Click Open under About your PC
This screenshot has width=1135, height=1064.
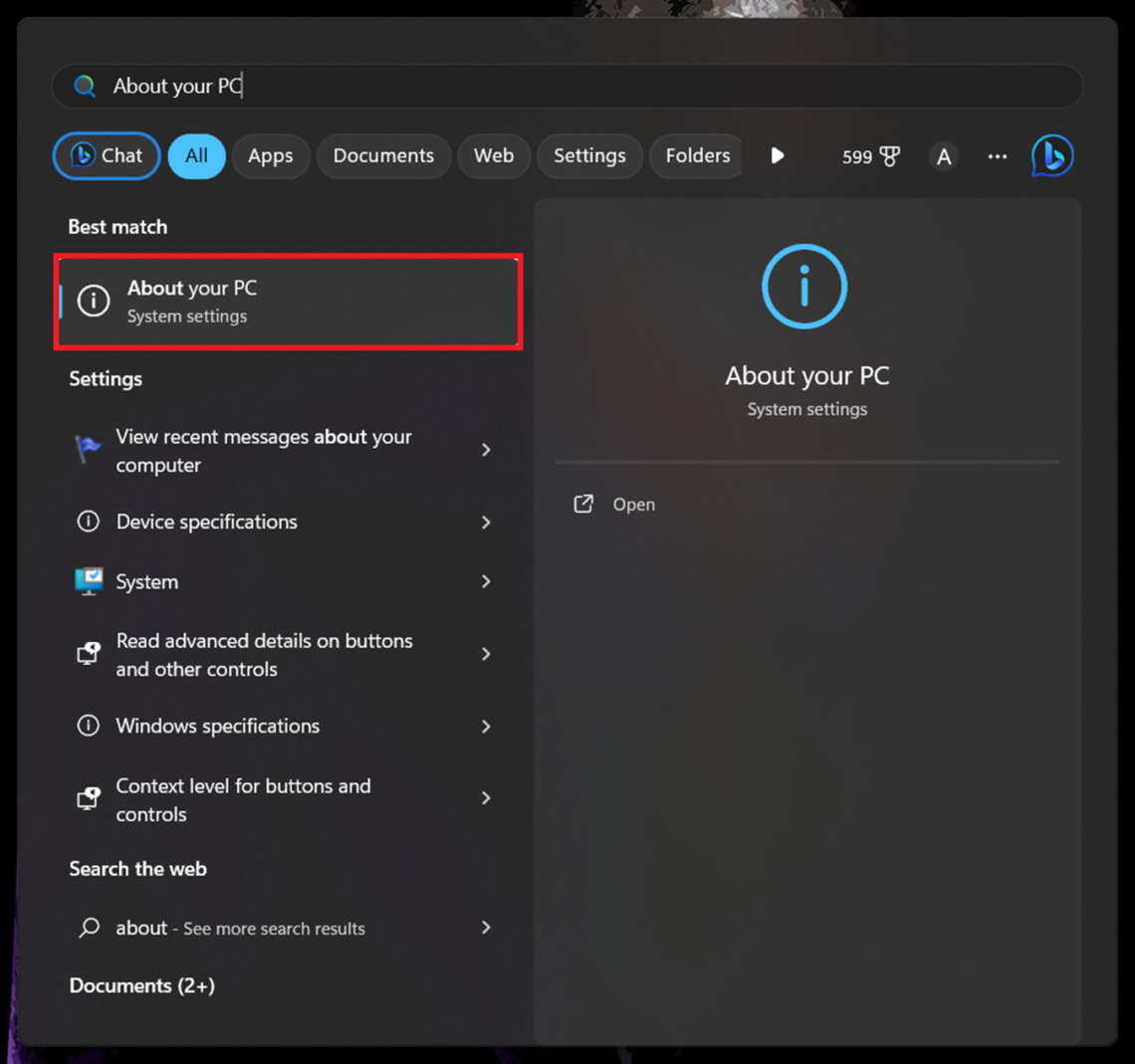(633, 505)
